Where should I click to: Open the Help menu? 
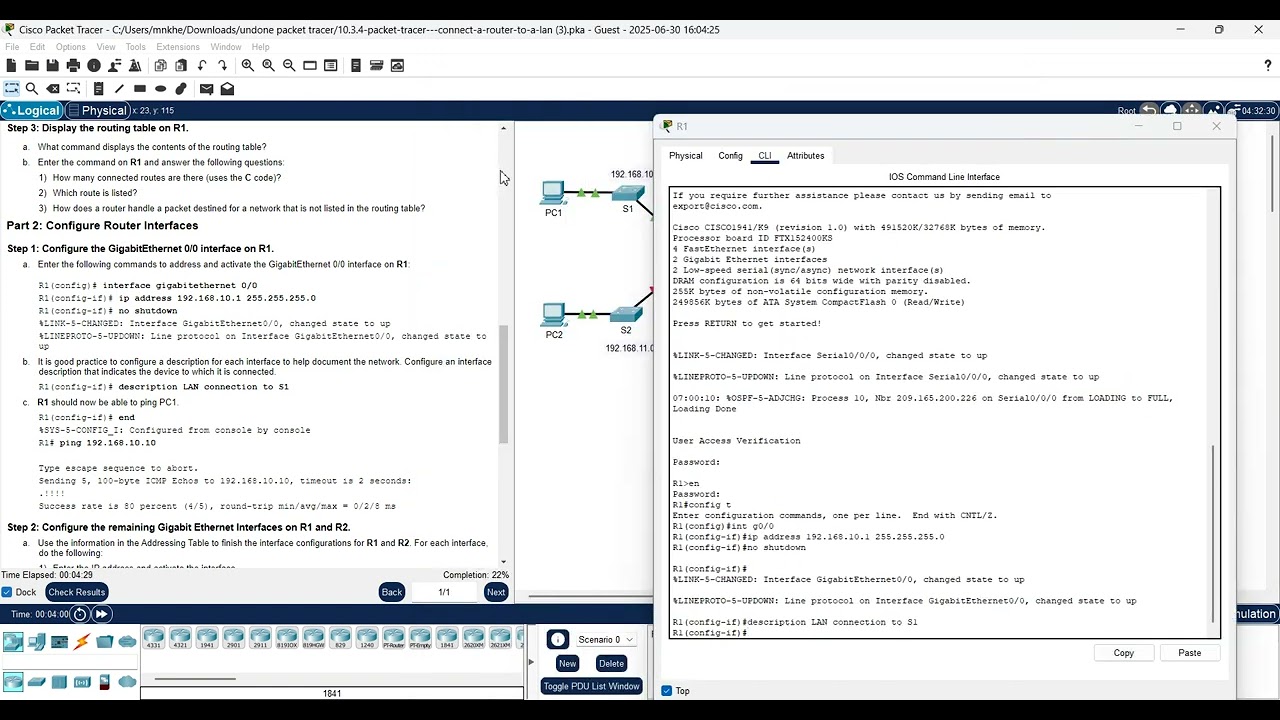tap(260, 47)
